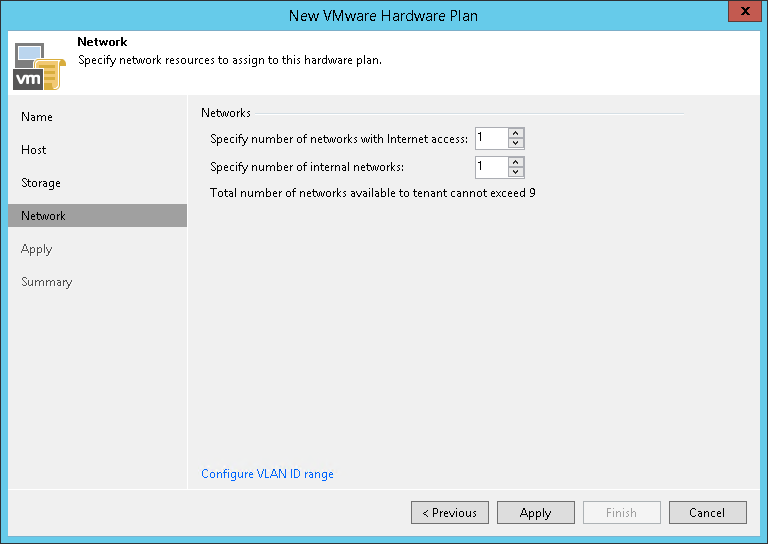Focus the internal networks count field

(x=492, y=167)
